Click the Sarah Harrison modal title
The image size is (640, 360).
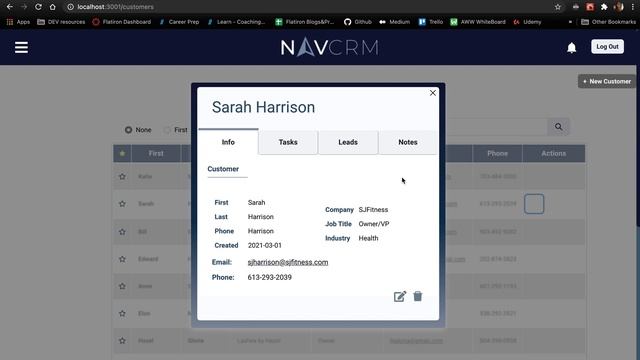[x=263, y=107]
